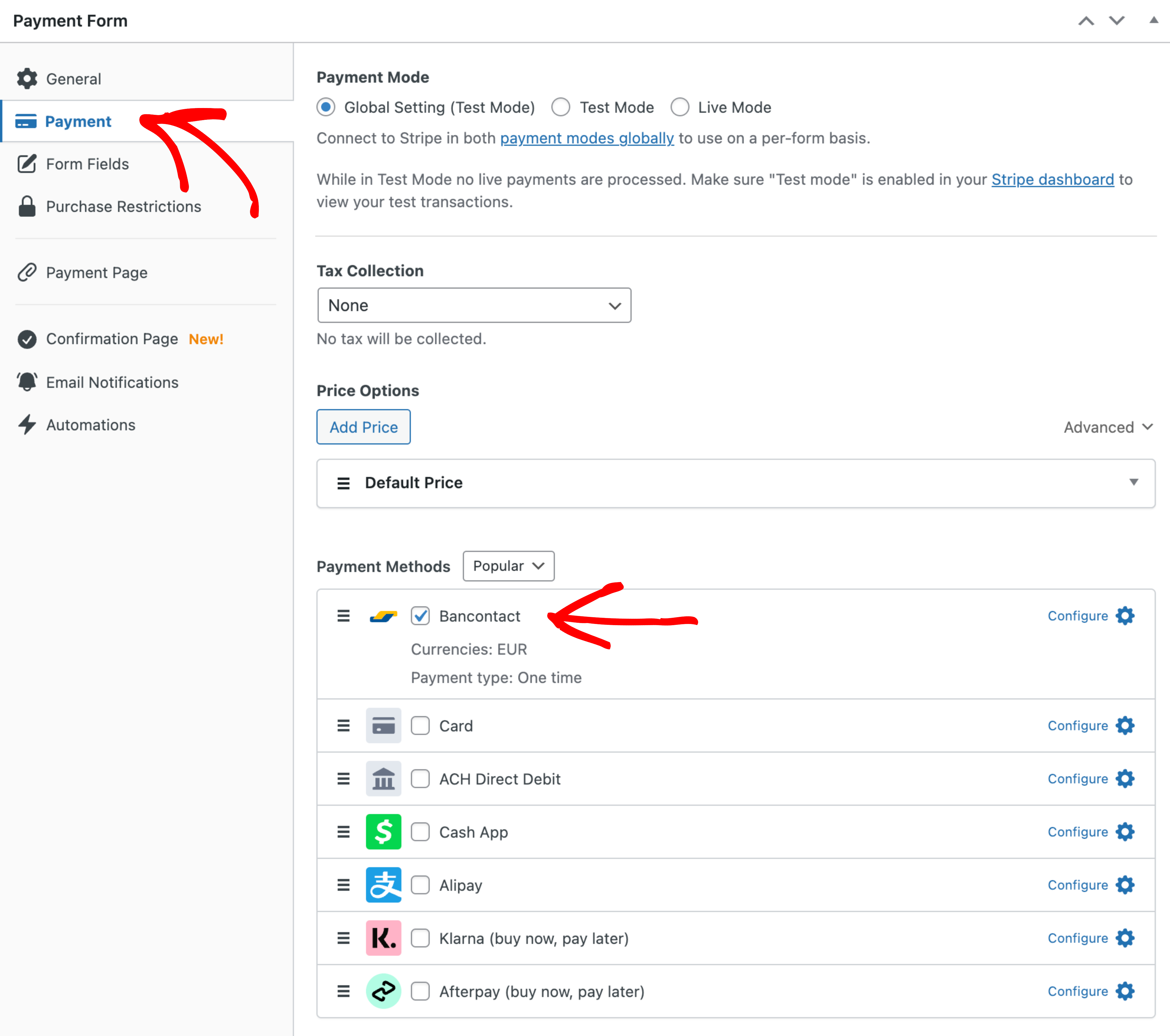Viewport: 1170px width, 1036px height.
Task: Click the Bancontact configure gear icon
Action: 1124,616
